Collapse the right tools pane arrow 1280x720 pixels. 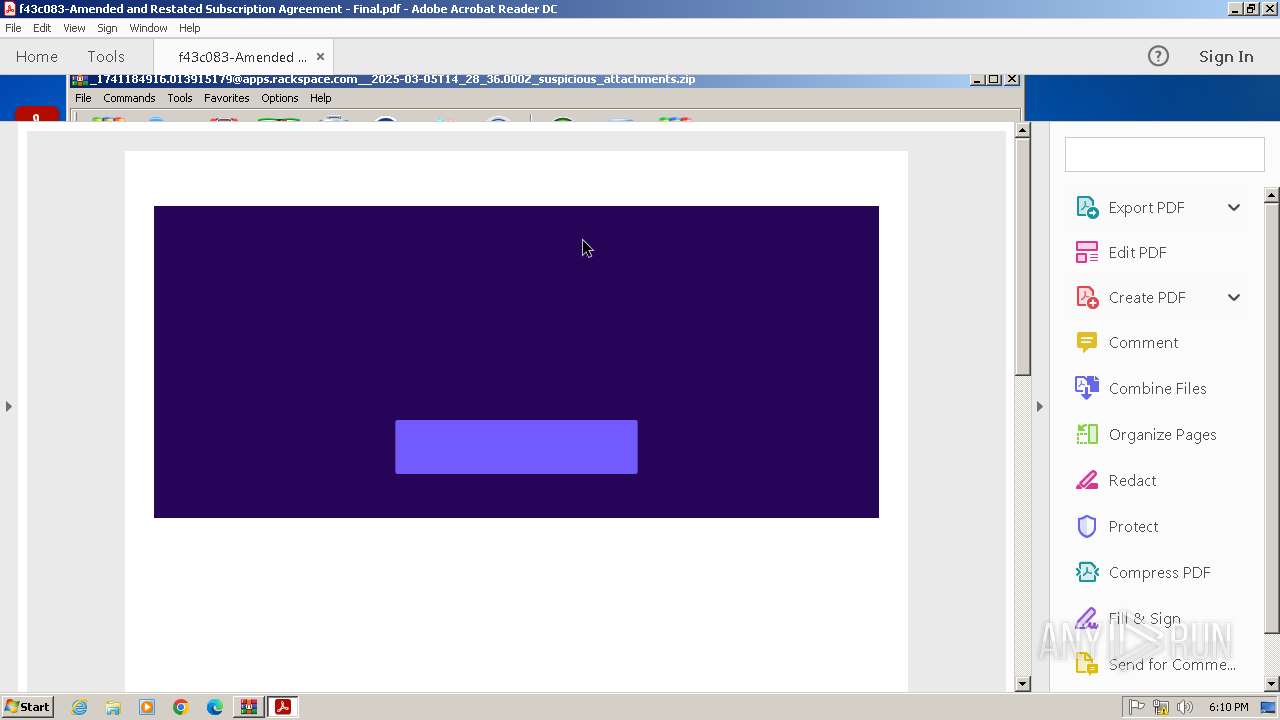pyautogui.click(x=1039, y=406)
